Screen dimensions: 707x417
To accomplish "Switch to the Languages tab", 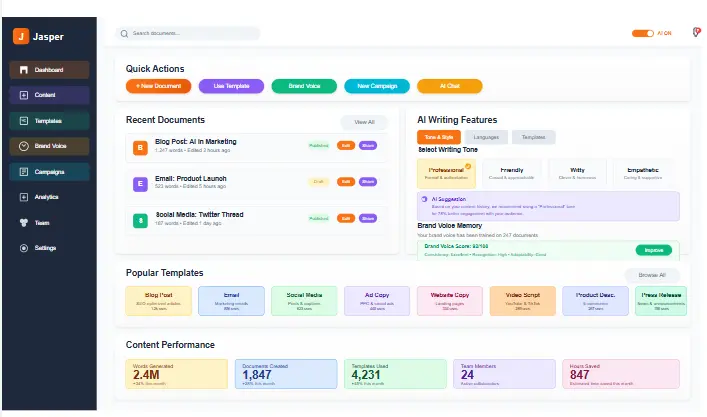I will (486, 137).
